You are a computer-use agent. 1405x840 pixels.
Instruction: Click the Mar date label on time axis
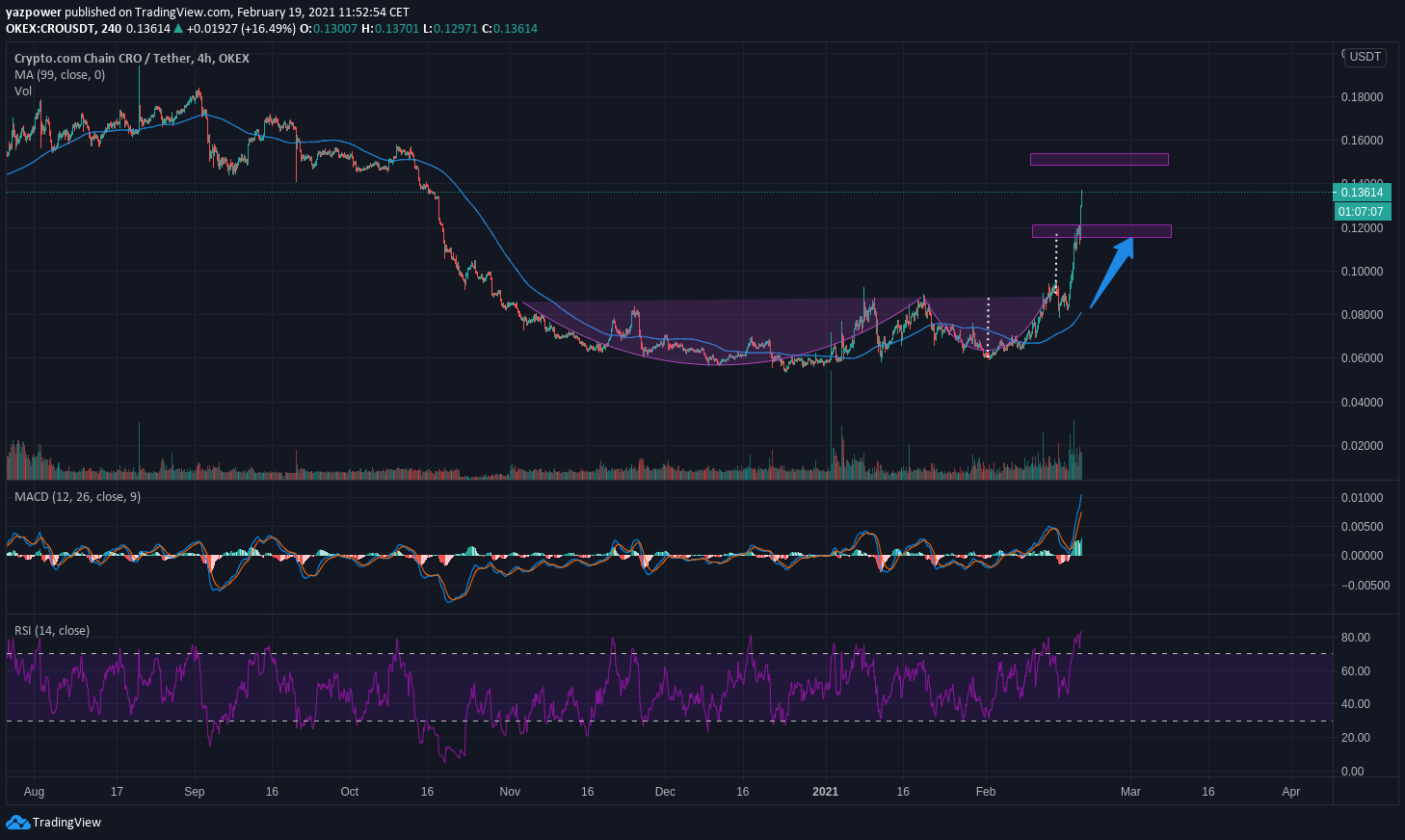click(1130, 792)
